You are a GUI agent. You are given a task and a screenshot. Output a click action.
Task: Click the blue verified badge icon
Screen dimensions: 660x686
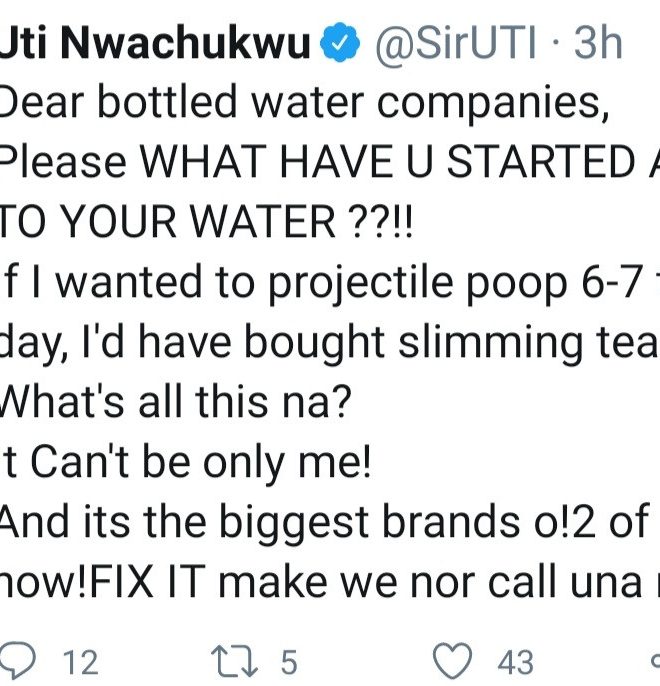pyautogui.click(x=339, y=46)
